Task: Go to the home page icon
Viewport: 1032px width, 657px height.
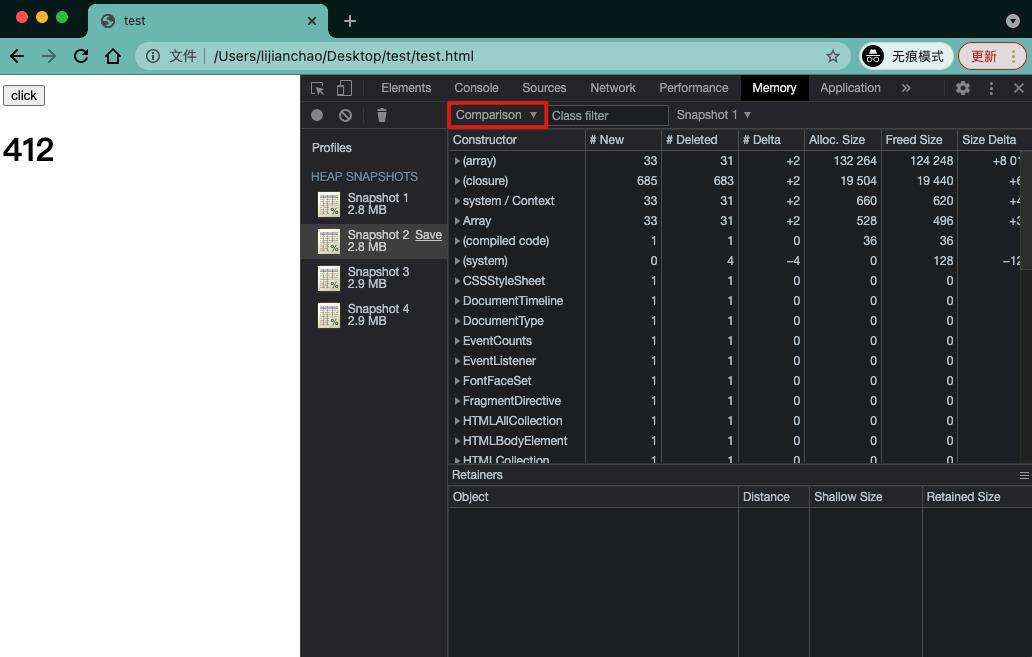Action: pos(113,56)
